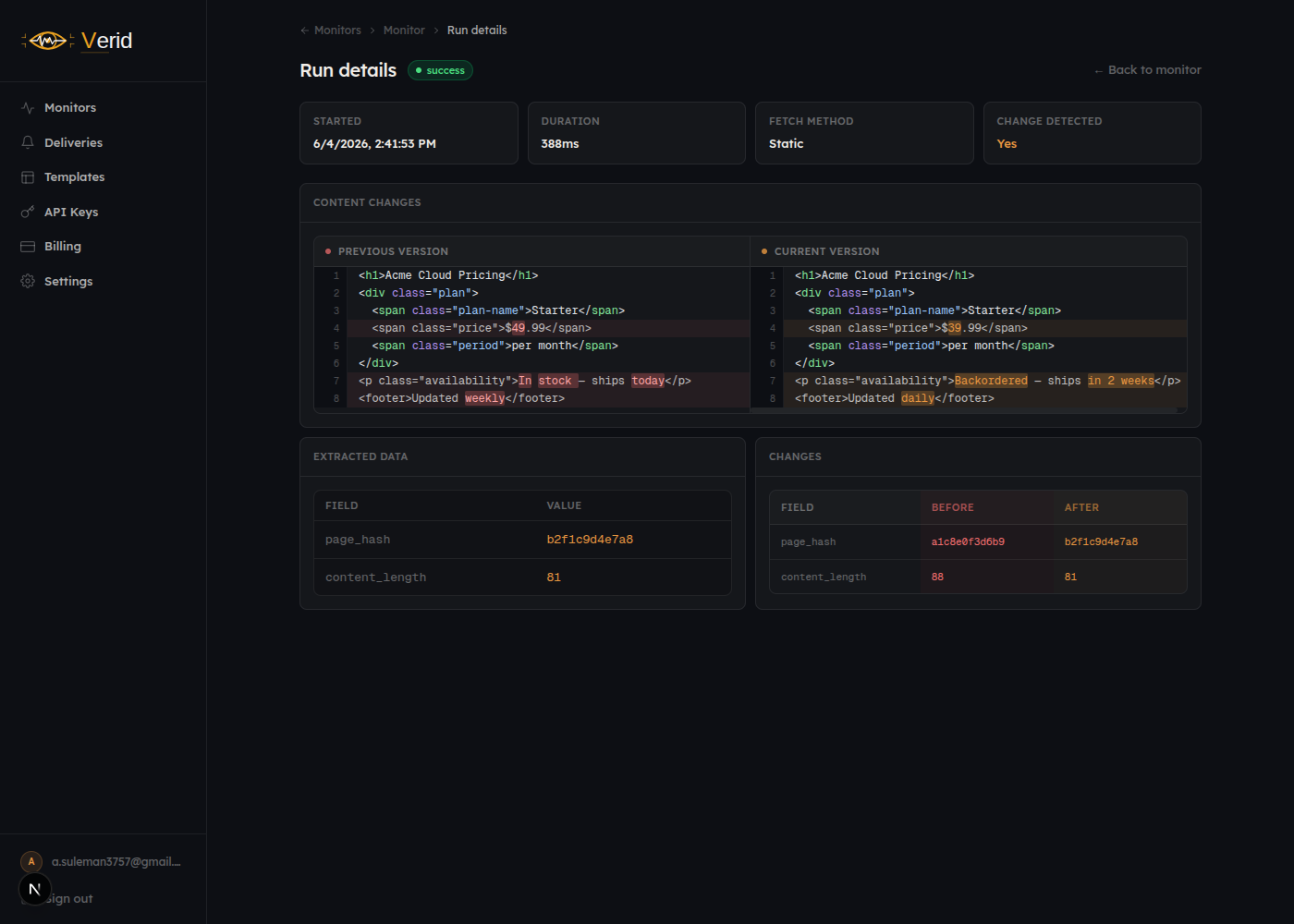Open Billing in the sidebar
1294x924 pixels.
pyautogui.click(x=63, y=247)
